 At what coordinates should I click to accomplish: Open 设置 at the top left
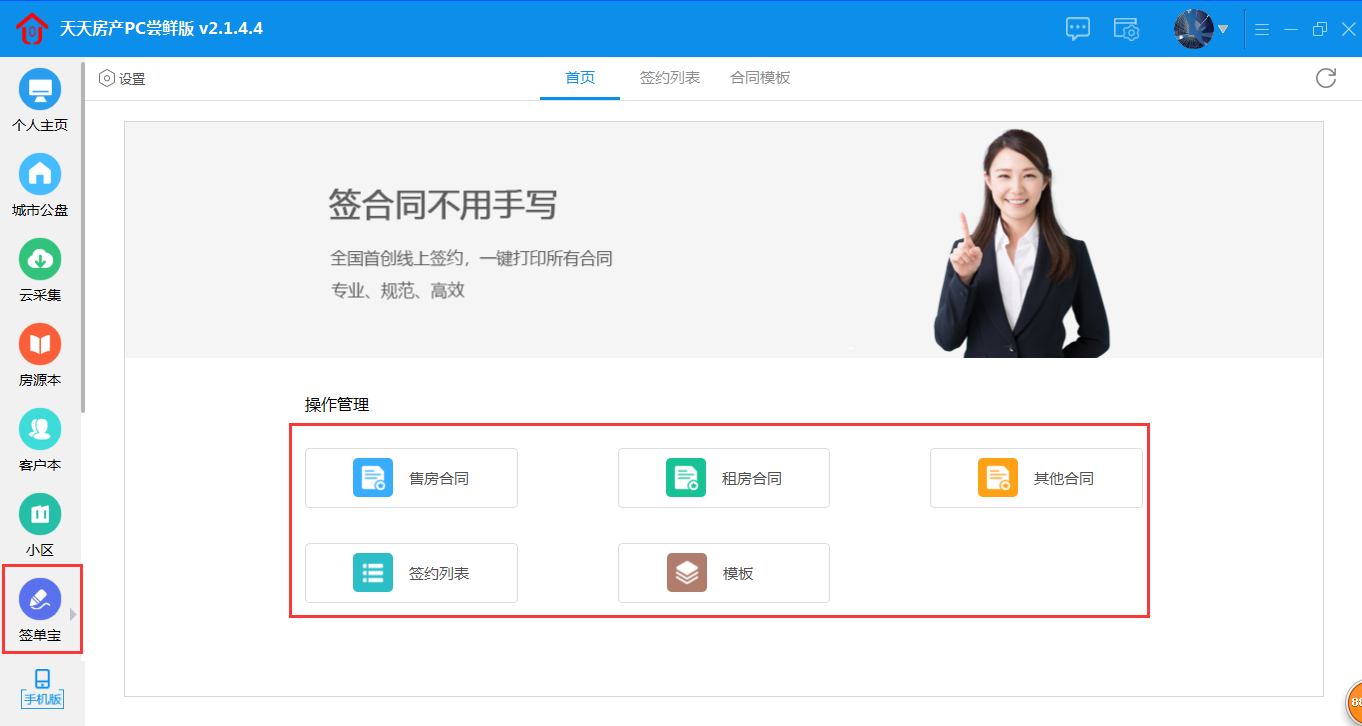(x=122, y=79)
